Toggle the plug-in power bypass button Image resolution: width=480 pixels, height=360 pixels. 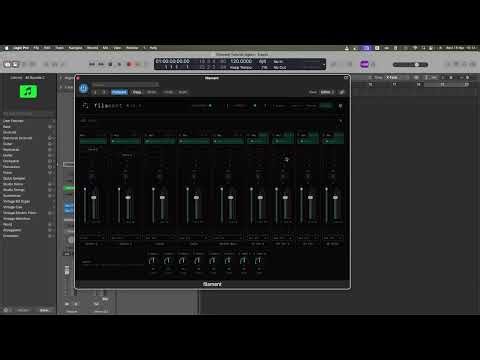point(83,88)
